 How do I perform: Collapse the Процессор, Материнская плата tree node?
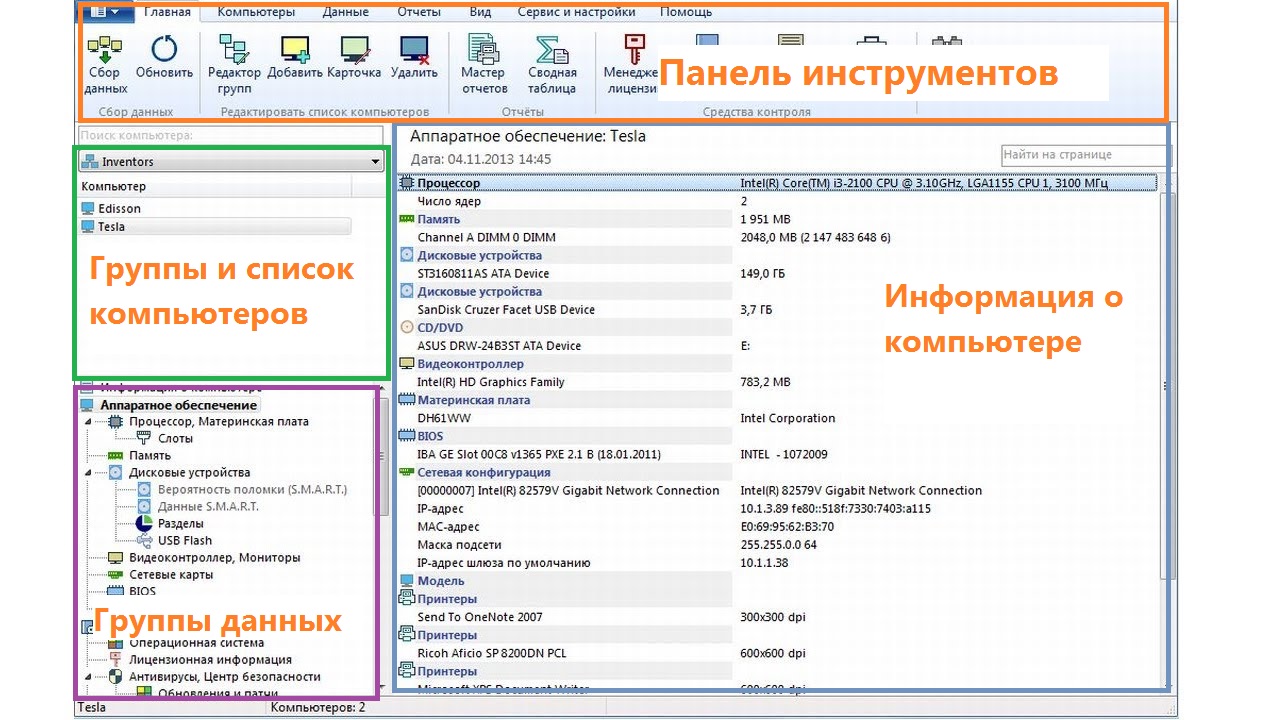(88, 422)
